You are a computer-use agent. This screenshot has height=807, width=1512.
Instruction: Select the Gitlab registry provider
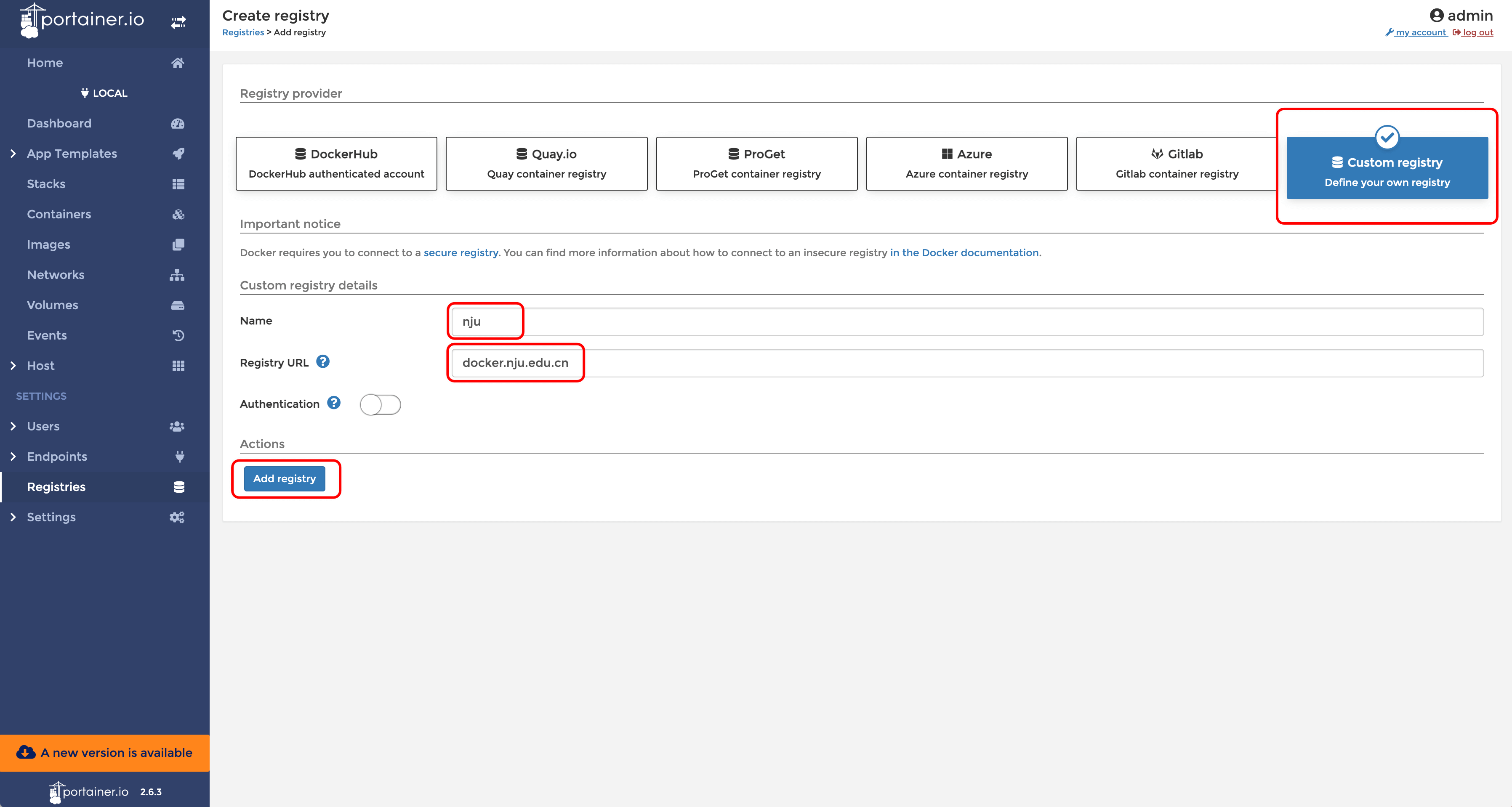pyautogui.click(x=1177, y=164)
